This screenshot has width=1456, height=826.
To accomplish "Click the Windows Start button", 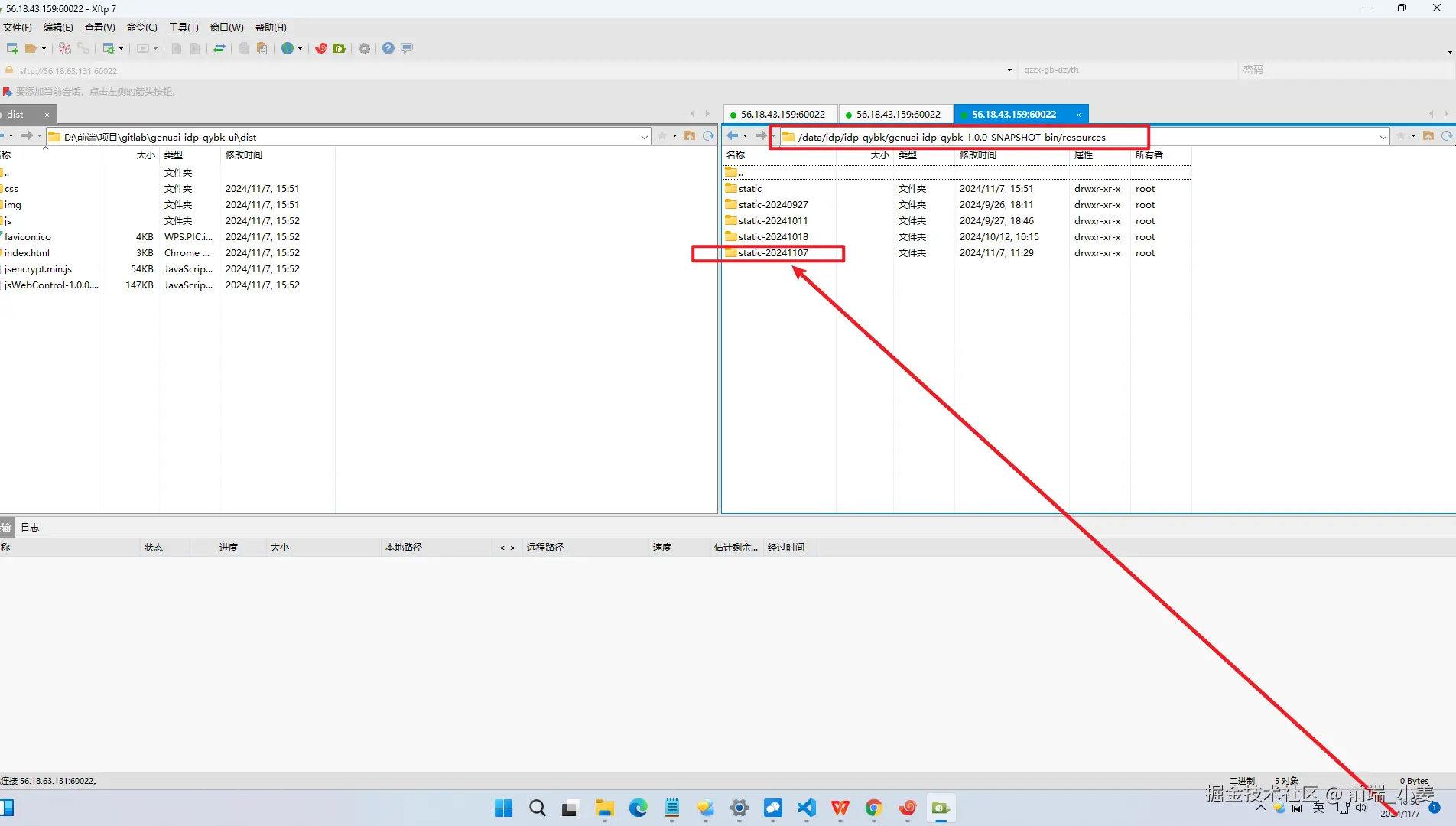I will pyautogui.click(x=503, y=808).
